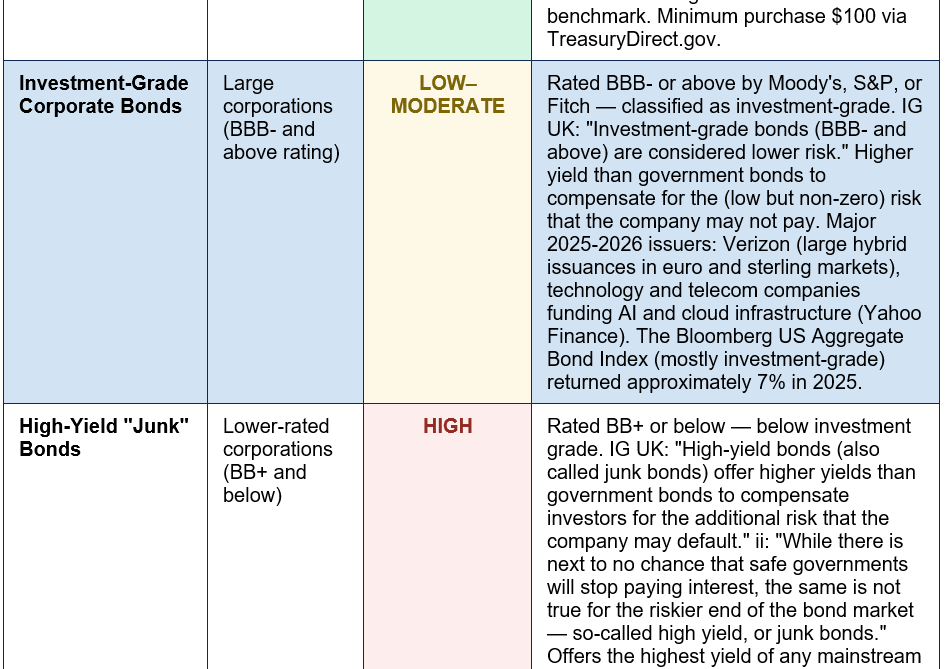Select the High-Yield "Junk" Bonds row title
Image resolution: width=945 pixels, height=669 pixels.
pyautogui.click(x=104, y=438)
